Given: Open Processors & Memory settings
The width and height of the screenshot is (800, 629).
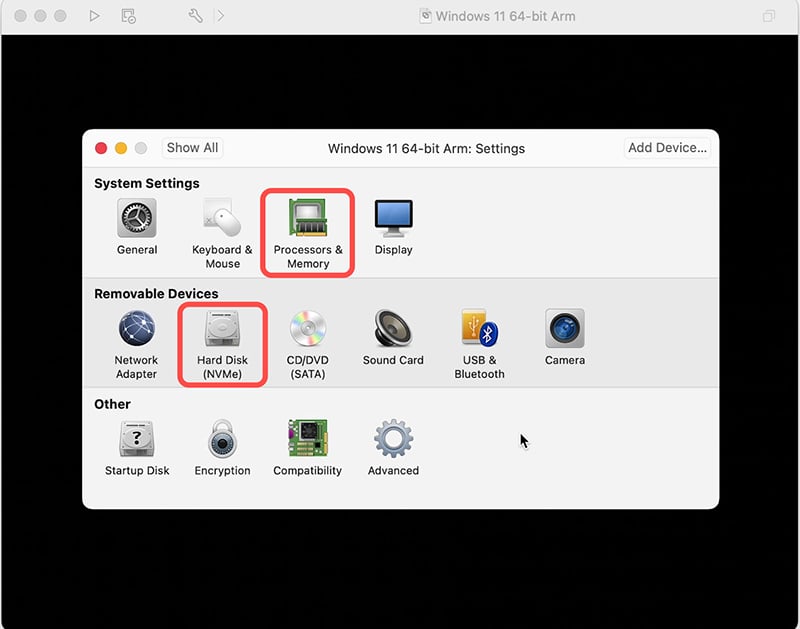Looking at the screenshot, I should pos(308,234).
